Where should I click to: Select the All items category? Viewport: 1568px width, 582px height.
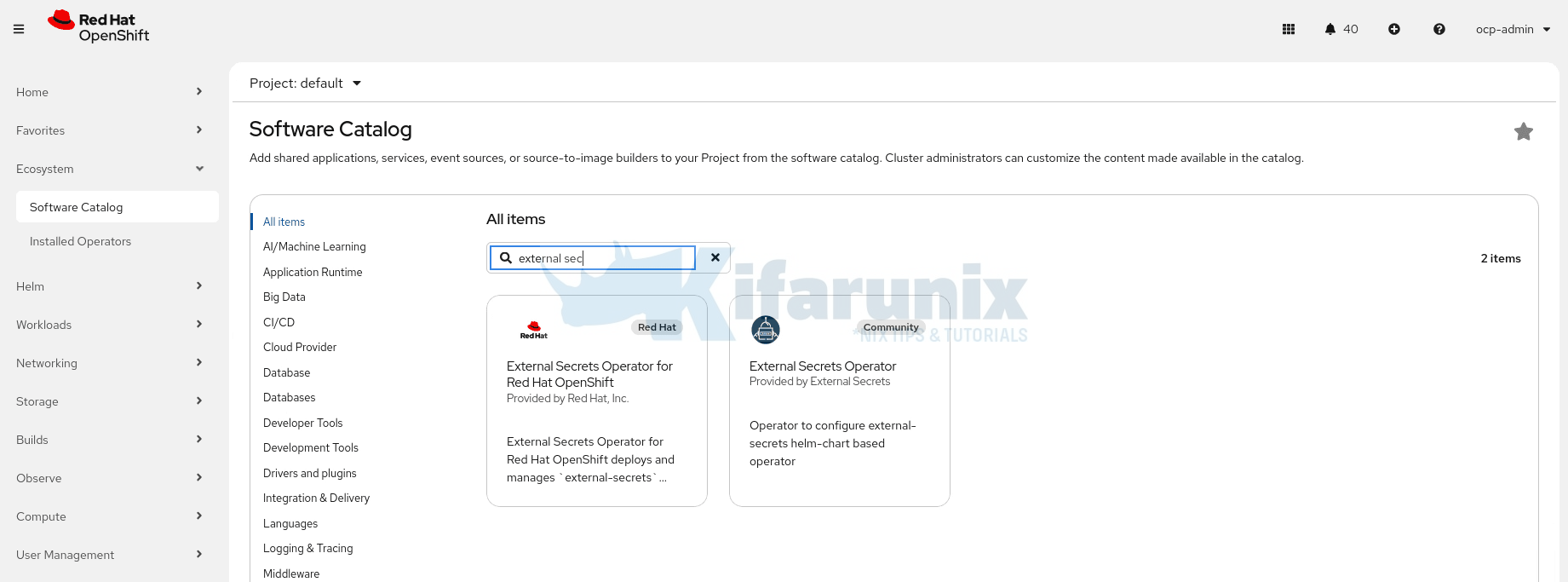tap(284, 222)
